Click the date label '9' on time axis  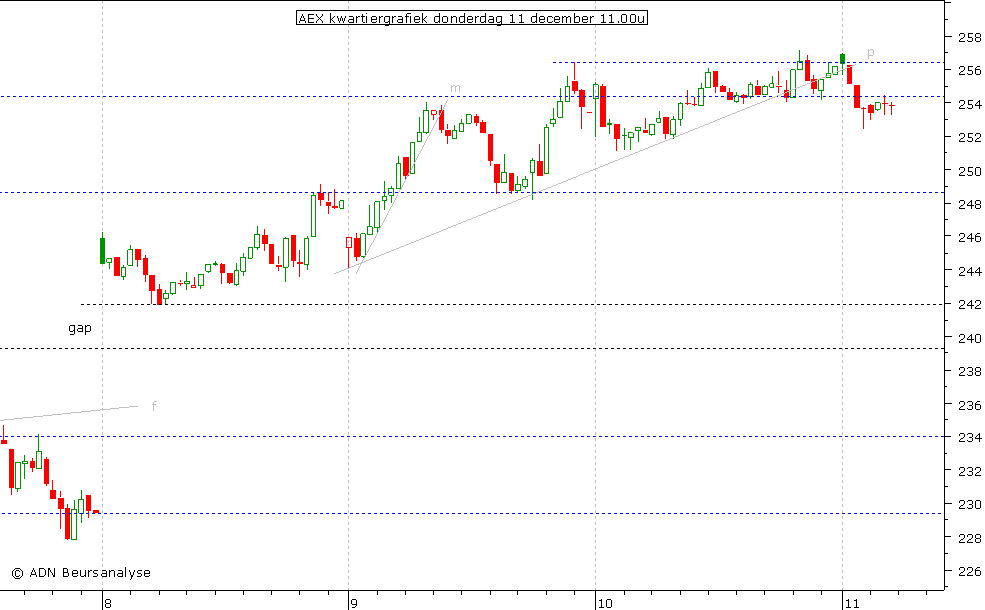pyautogui.click(x=354, y=604)
